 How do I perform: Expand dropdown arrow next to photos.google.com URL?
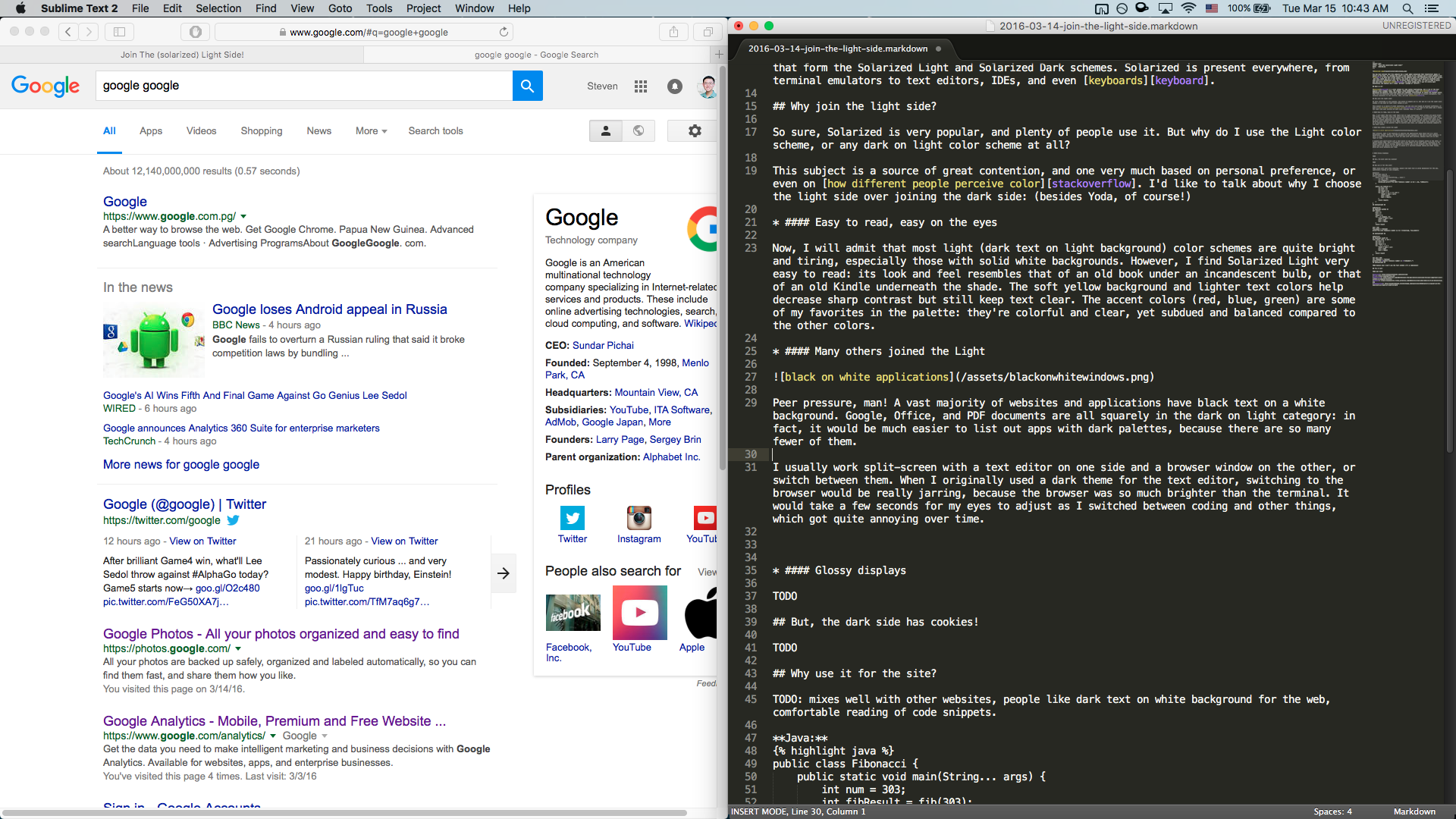point(238,649)
